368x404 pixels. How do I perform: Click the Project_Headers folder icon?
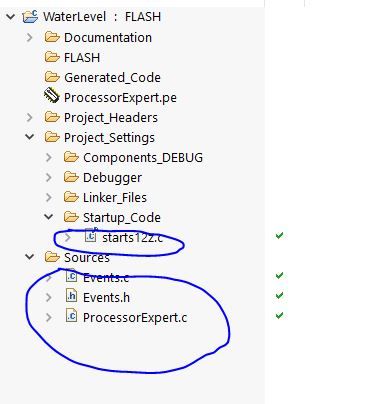click(52, 117)
